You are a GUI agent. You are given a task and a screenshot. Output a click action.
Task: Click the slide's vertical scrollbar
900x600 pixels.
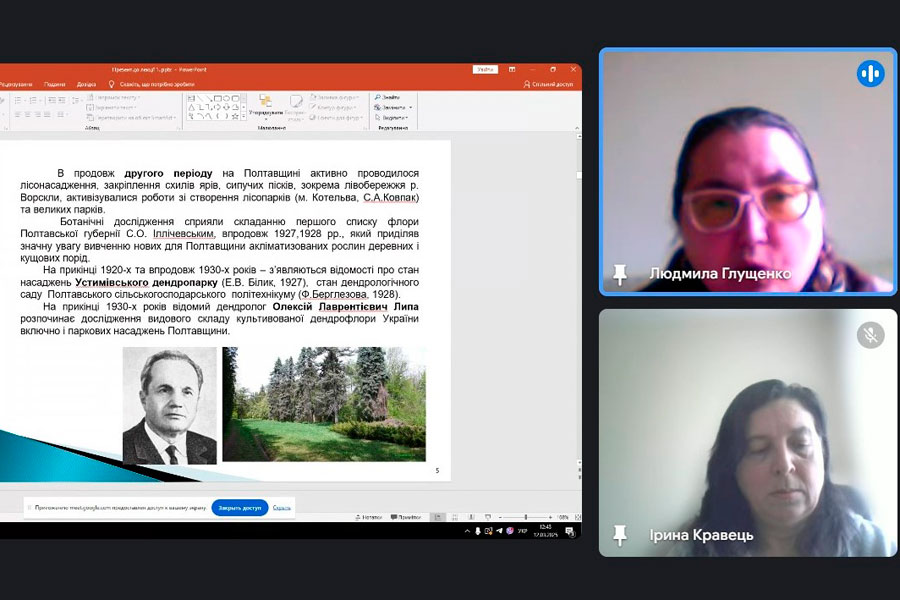click(579, 299)
